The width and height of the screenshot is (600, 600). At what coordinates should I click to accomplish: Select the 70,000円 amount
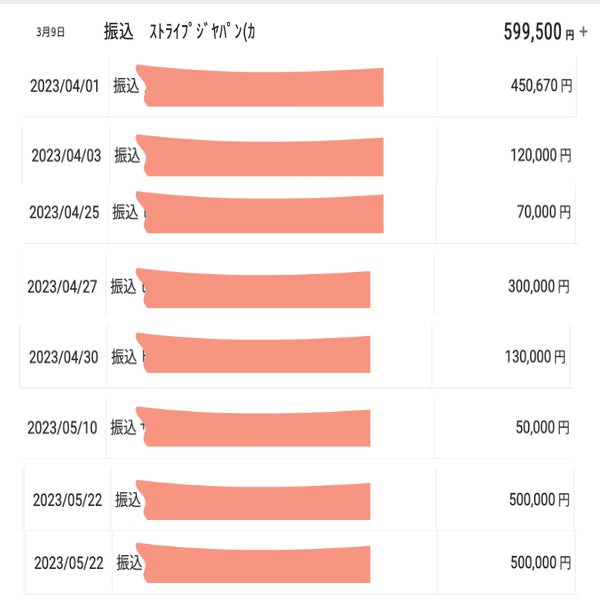pos(544,212)
